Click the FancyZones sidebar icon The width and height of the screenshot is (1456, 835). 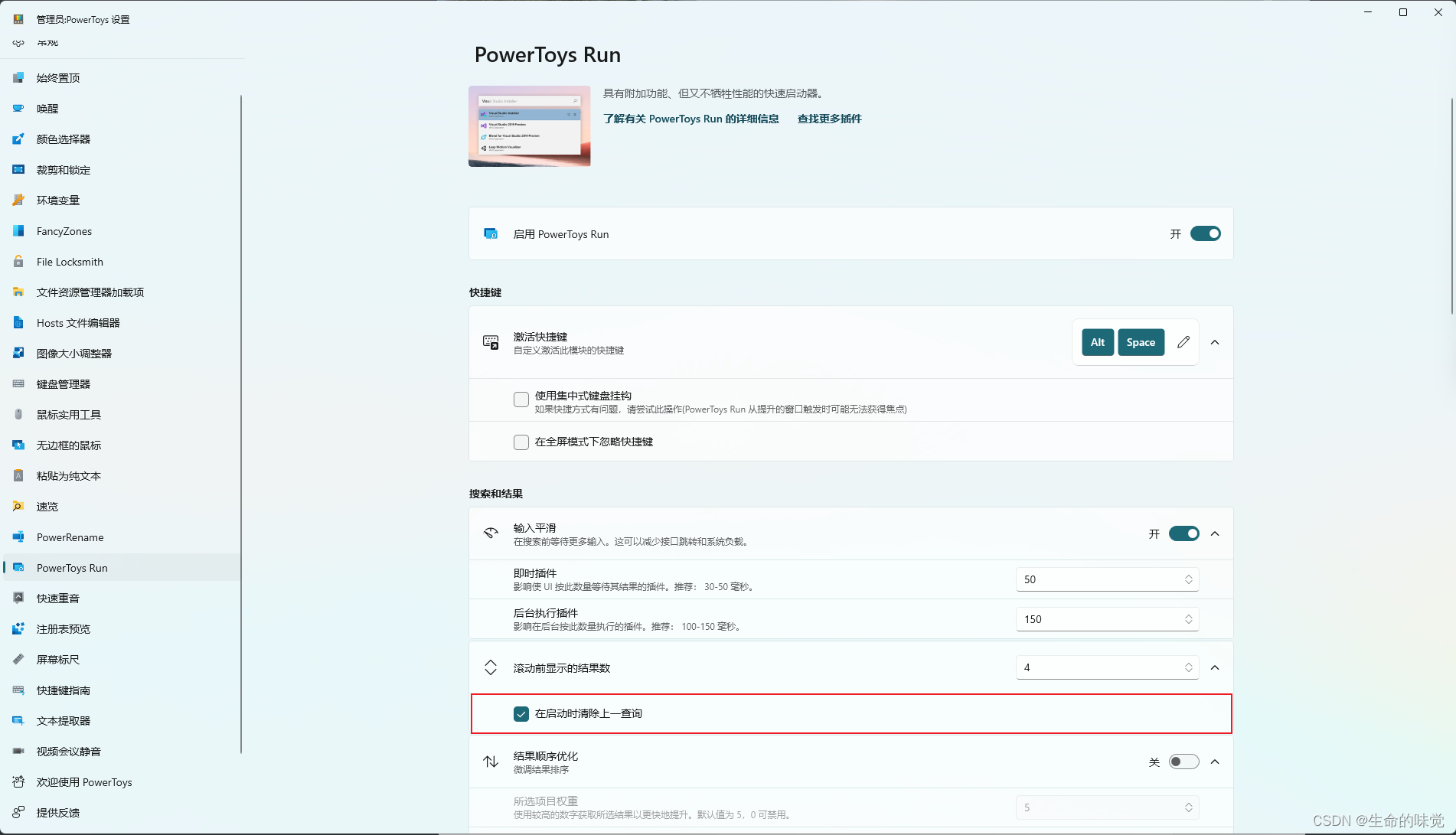point(18,231)
